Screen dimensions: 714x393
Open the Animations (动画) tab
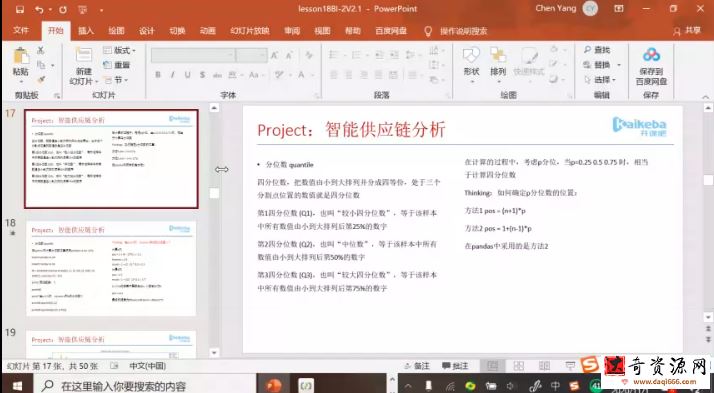pyautogui.click(x=208, y=31)
